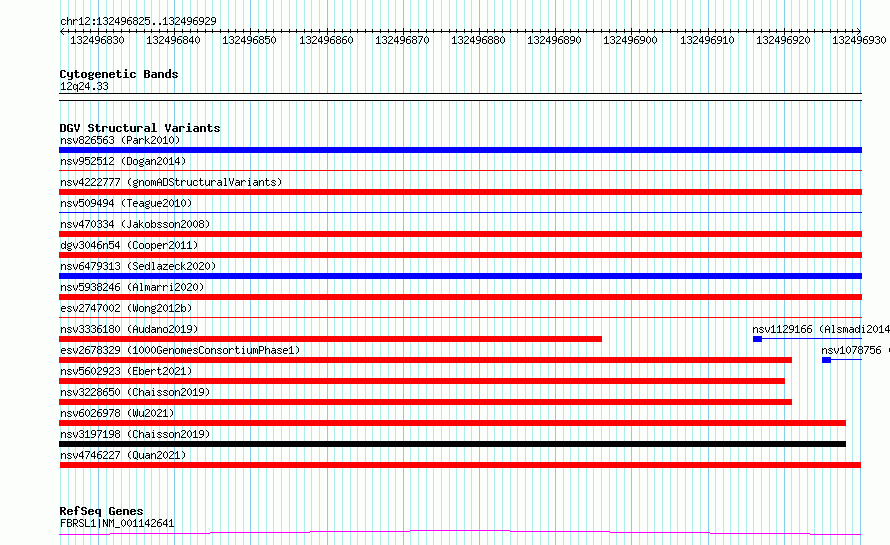Select the nsv826563 (Park2010) label
890x545 pixels.
click(x=120, y=140)
